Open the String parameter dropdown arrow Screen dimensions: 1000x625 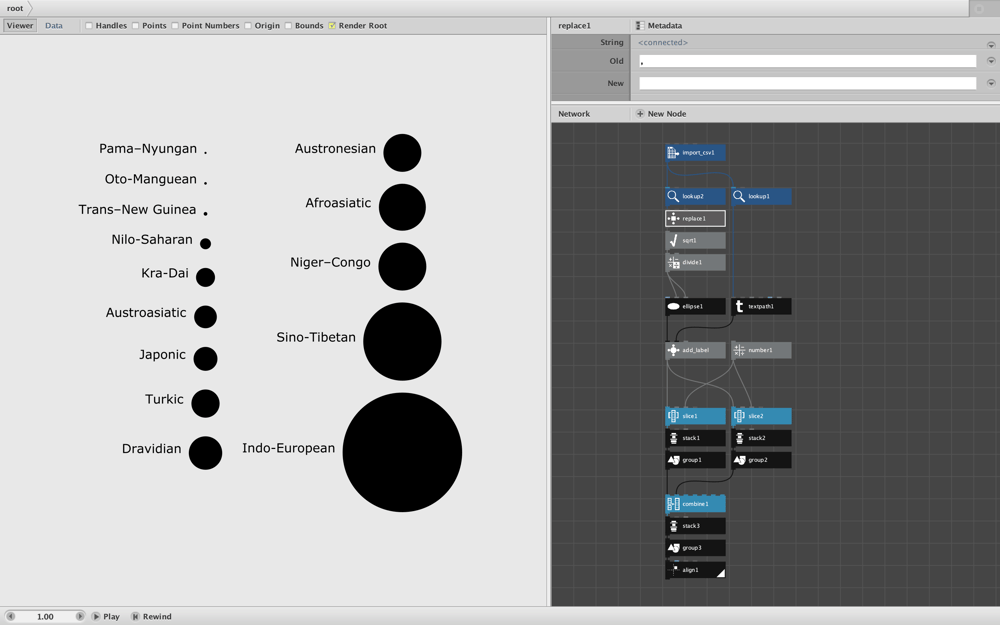[991, 45]
